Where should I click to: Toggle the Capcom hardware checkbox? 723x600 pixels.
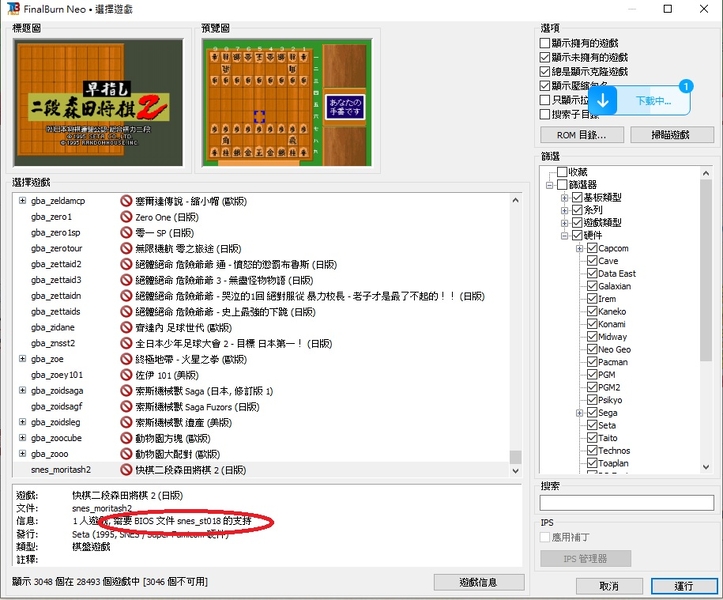pos(592,248)
